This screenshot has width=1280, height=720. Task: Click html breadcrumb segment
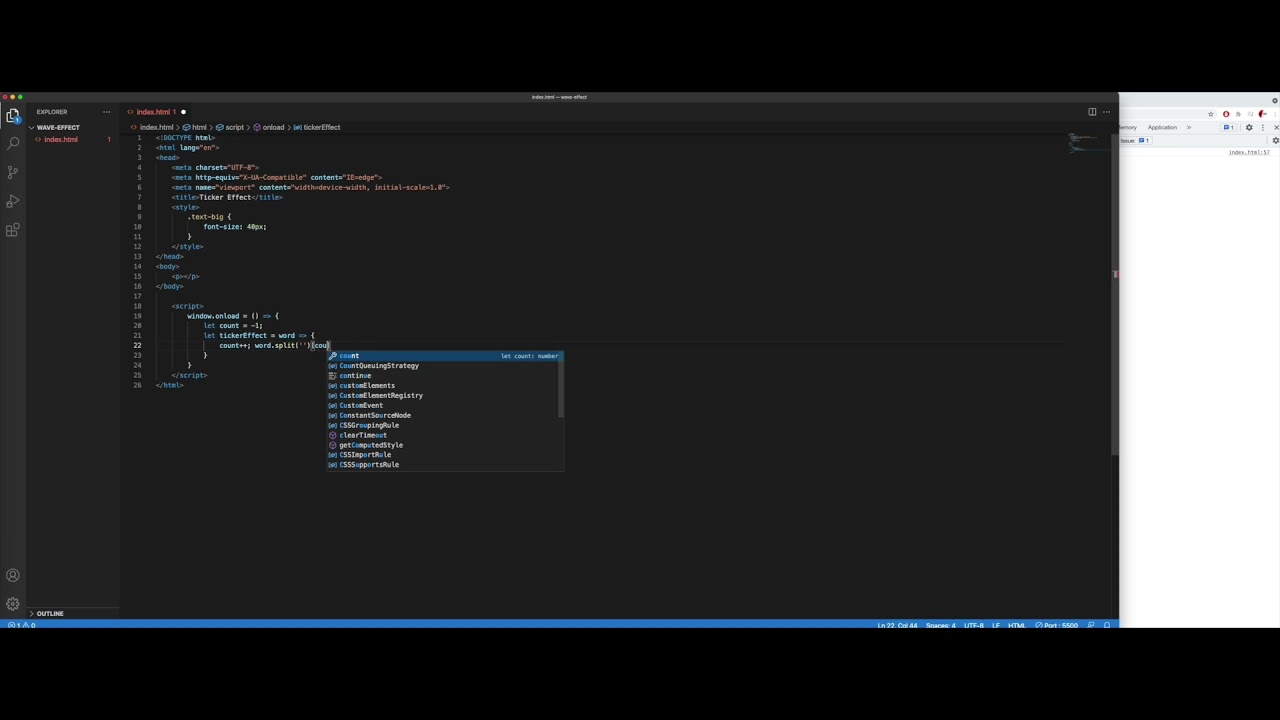pyautogui.click(x=195, y=127)
